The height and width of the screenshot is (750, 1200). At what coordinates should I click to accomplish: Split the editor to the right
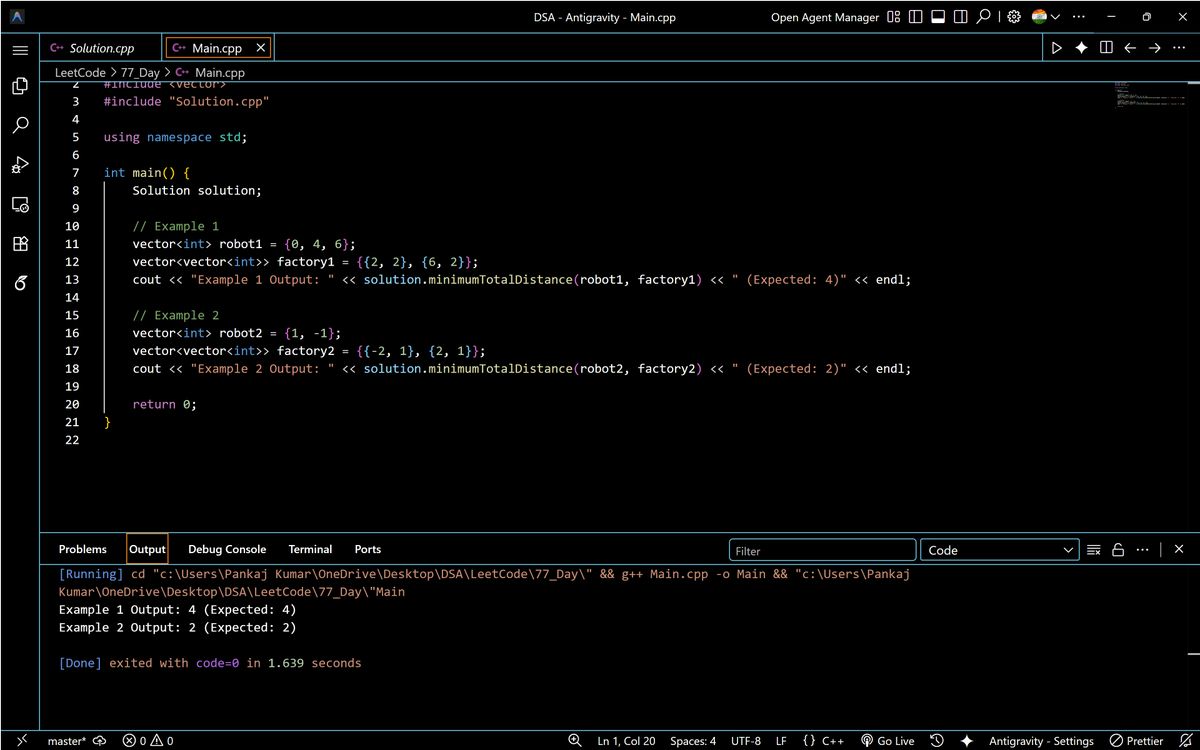tap(1106, 48)
